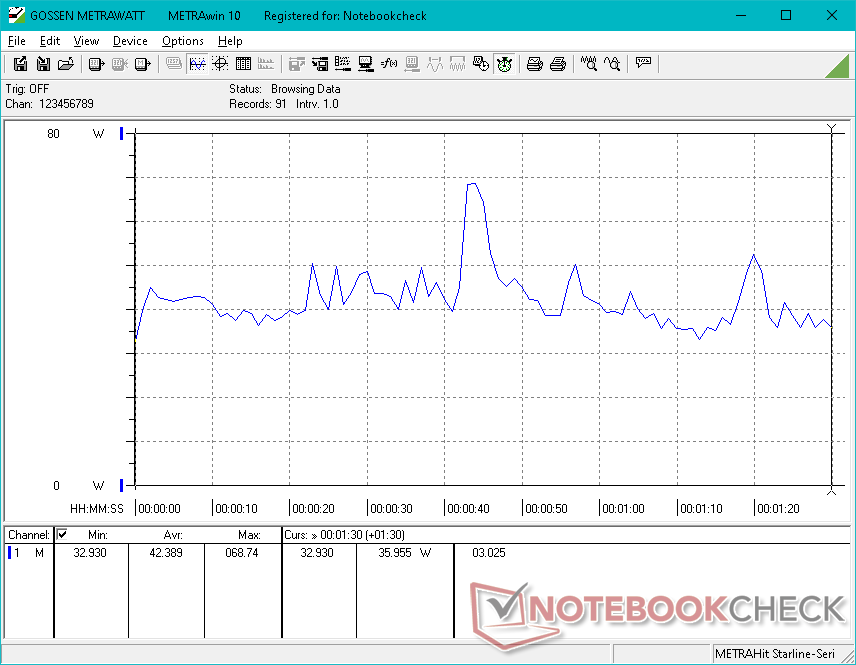Click the Max value 068.74

(x=242, y=553)
